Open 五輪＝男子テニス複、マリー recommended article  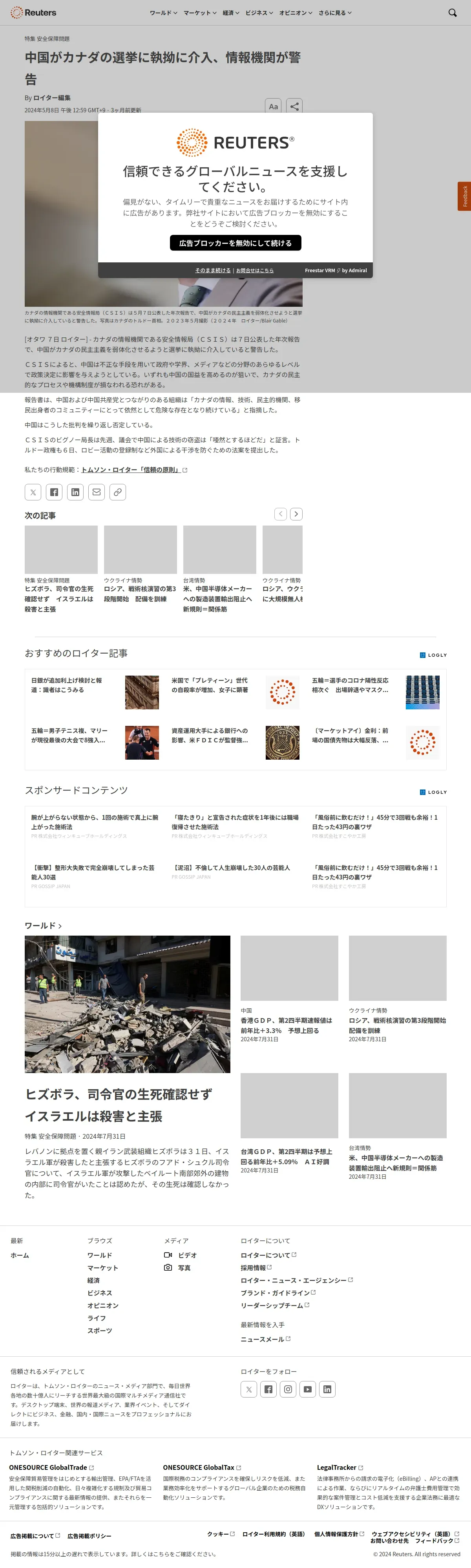click(x=69, y=735)
